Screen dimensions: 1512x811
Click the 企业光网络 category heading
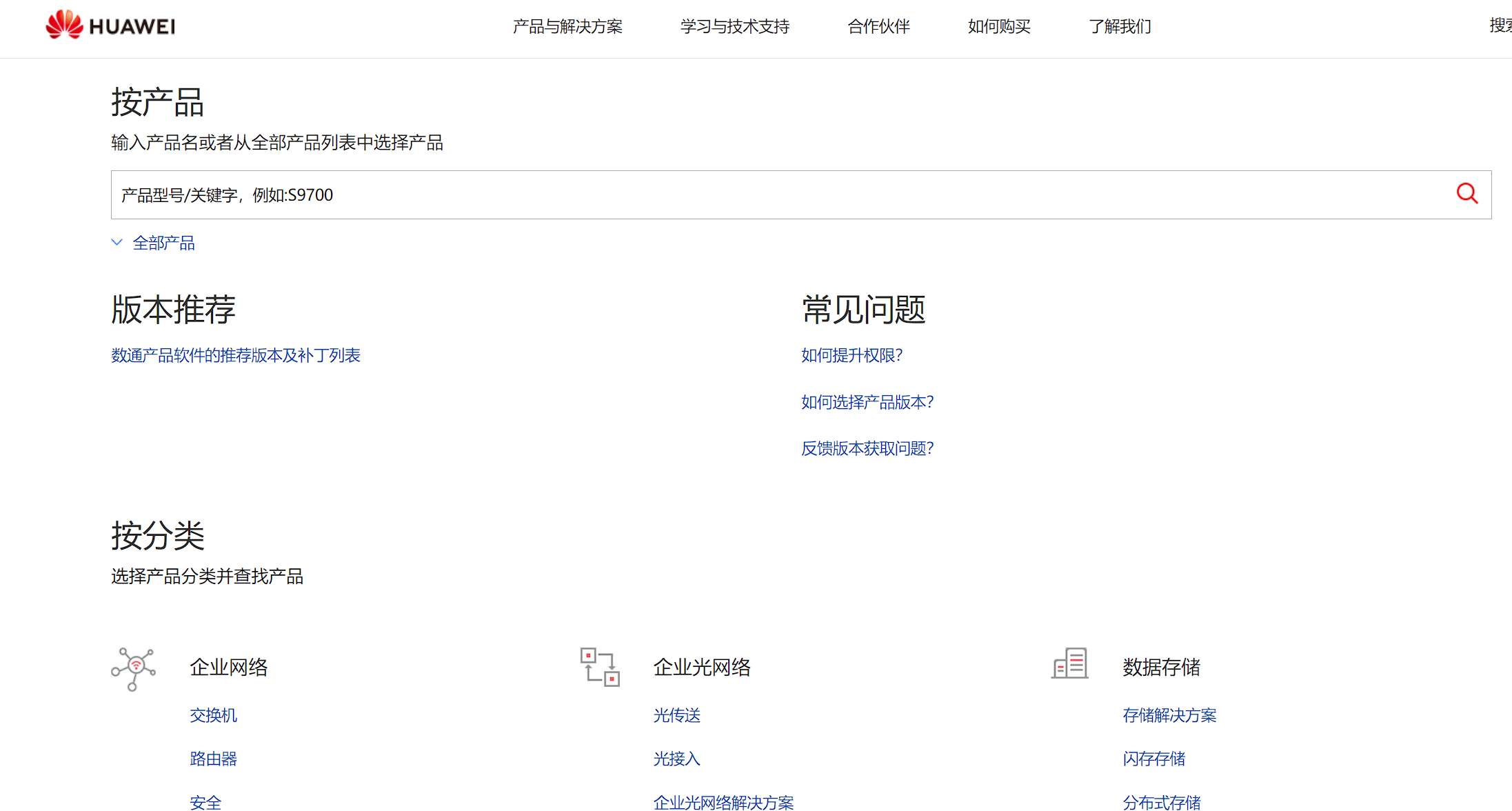[x=702, y=667]
